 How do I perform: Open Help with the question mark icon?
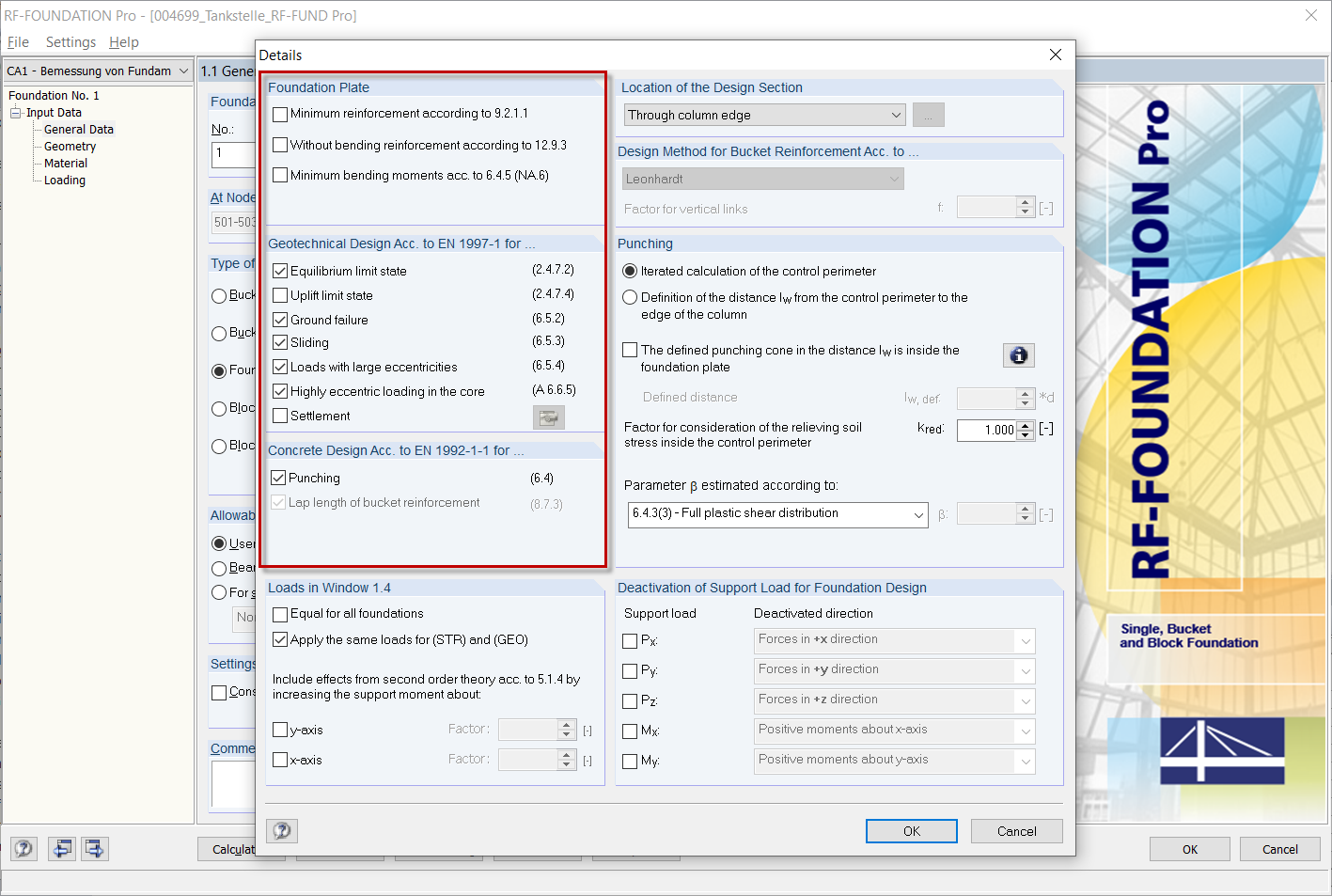coord(23,848)
